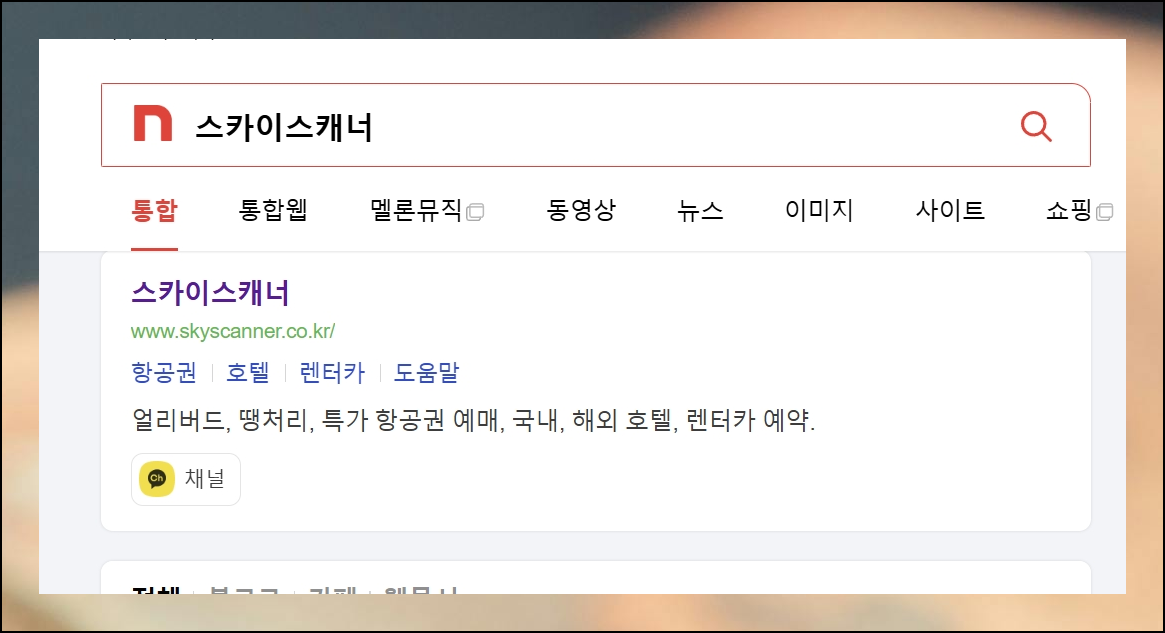Click the description text starting with 얼리버드
This screenshot has height=633, width=1165.
point(473,421)
